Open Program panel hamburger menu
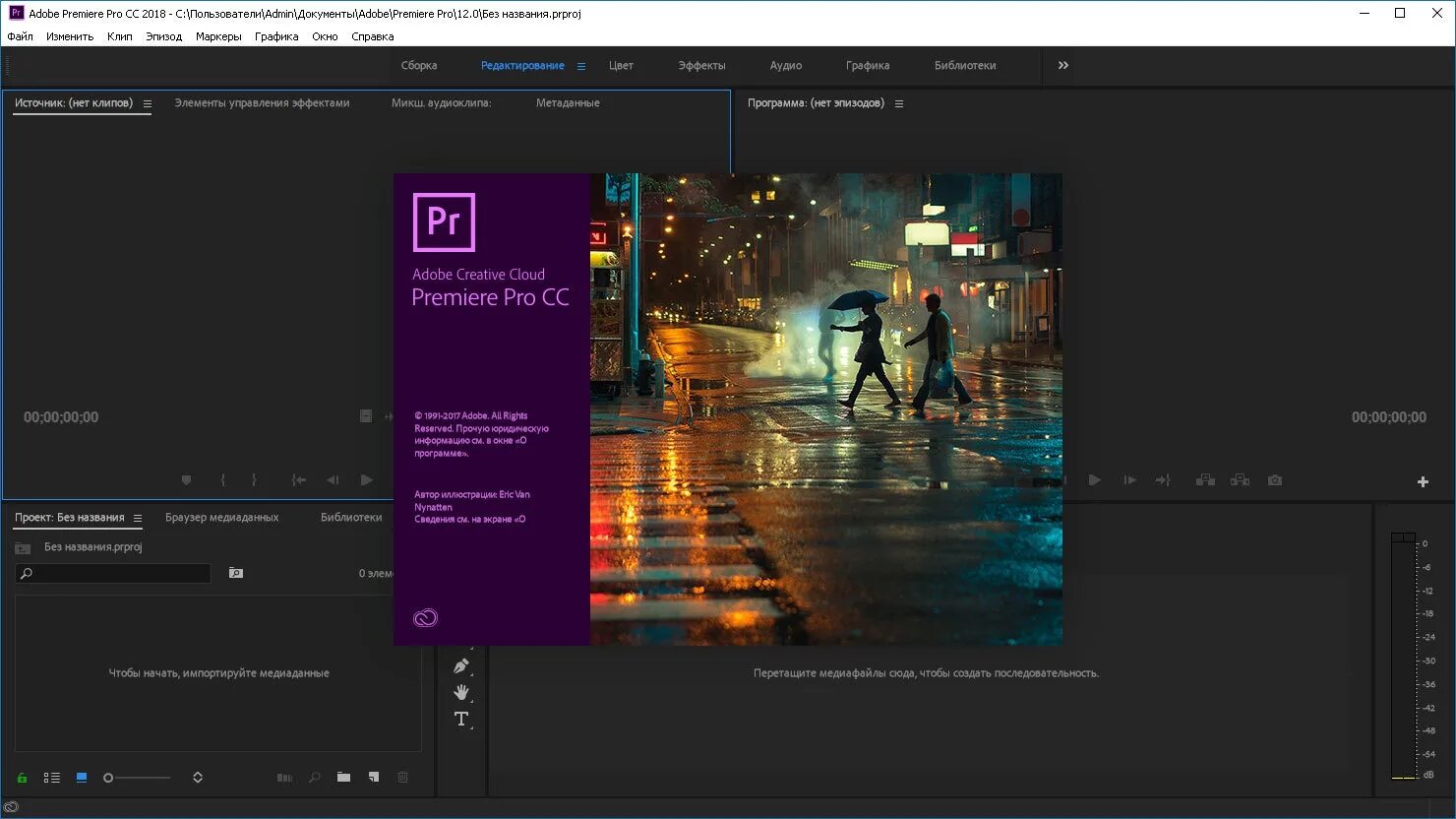This screenshot has height=819, width=1456. click(899, 103)
